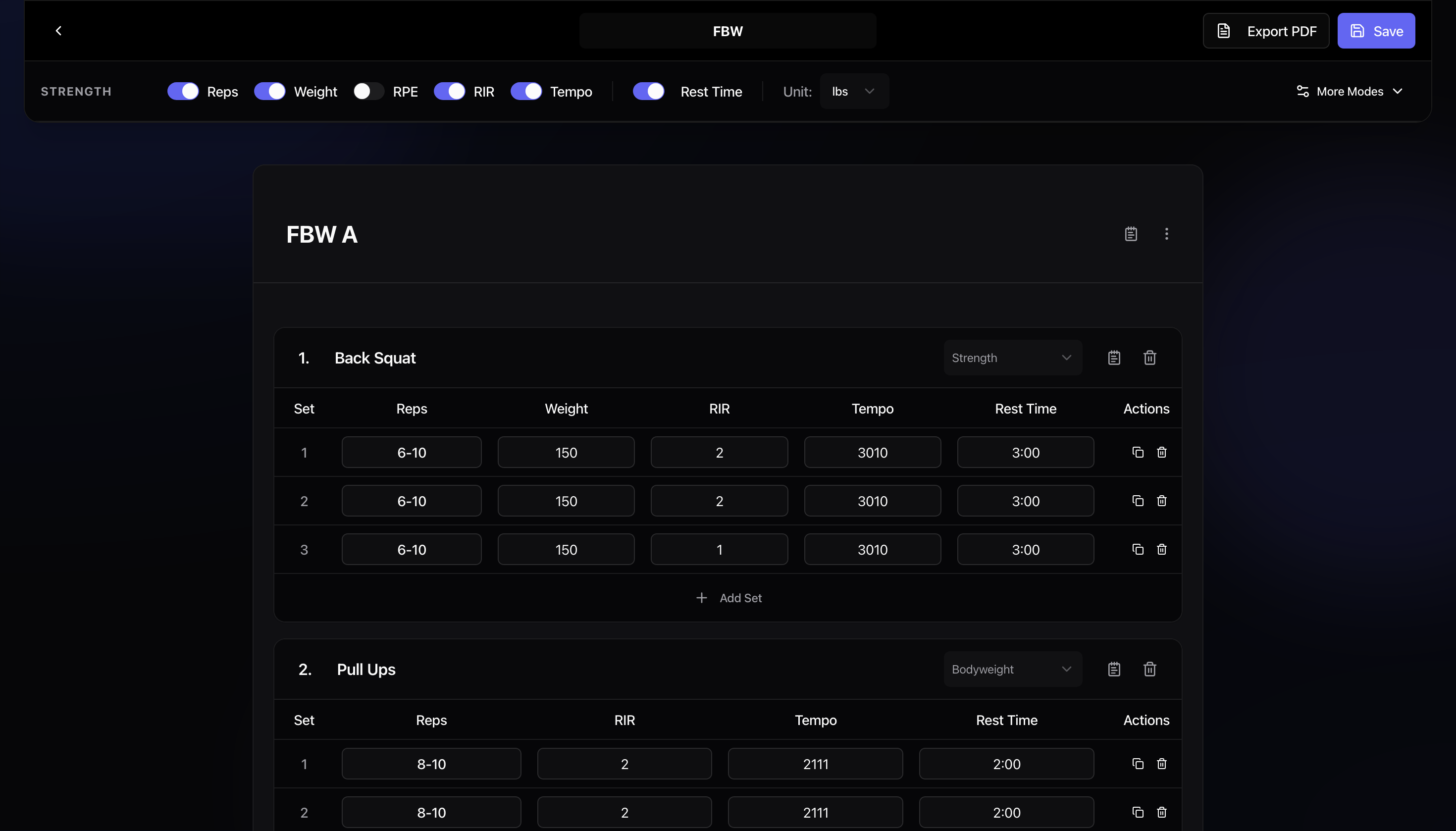Image resolution: width=1456 pixels, height=831 pixels.
Task: Delete the Back Squat exercise
Action: point(1149,358)
